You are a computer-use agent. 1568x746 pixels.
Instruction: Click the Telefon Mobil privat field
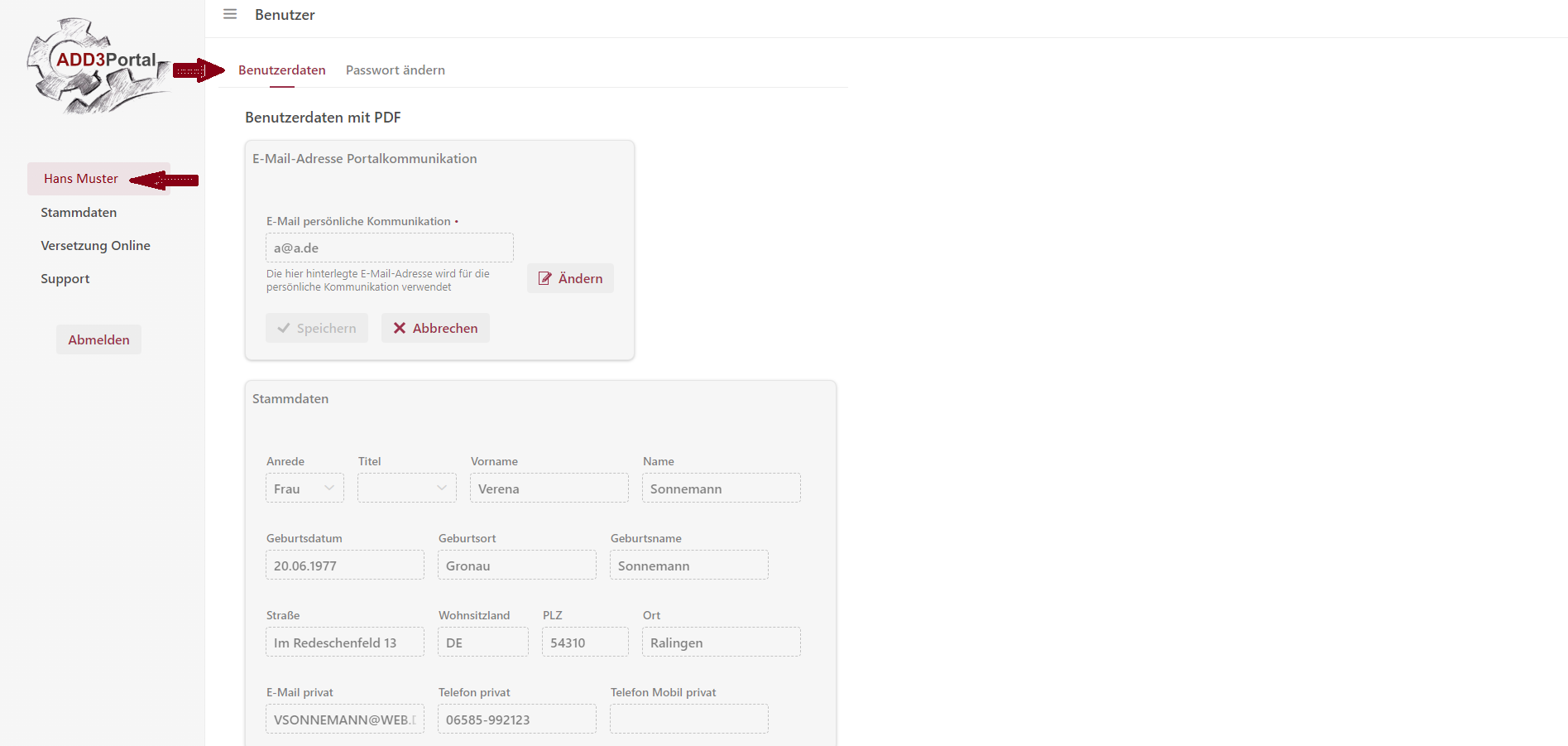click(x=688, y=720)
